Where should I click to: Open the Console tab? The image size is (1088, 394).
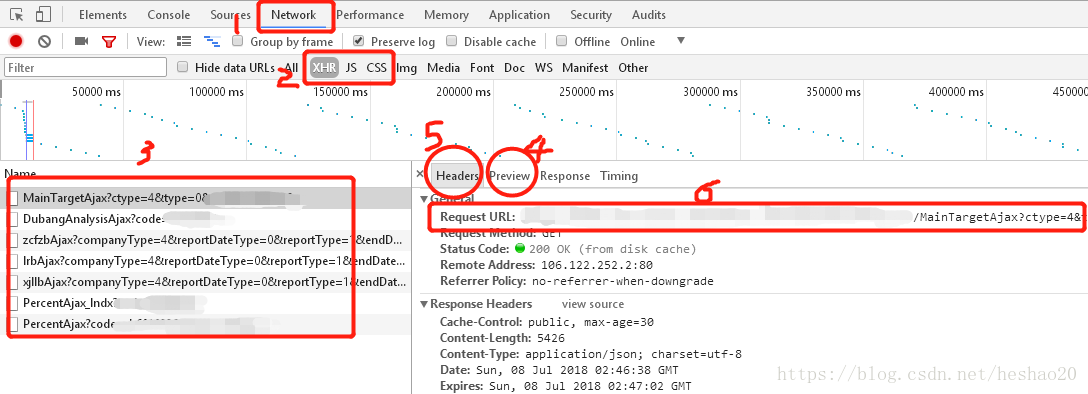click(x=169, y=15)
